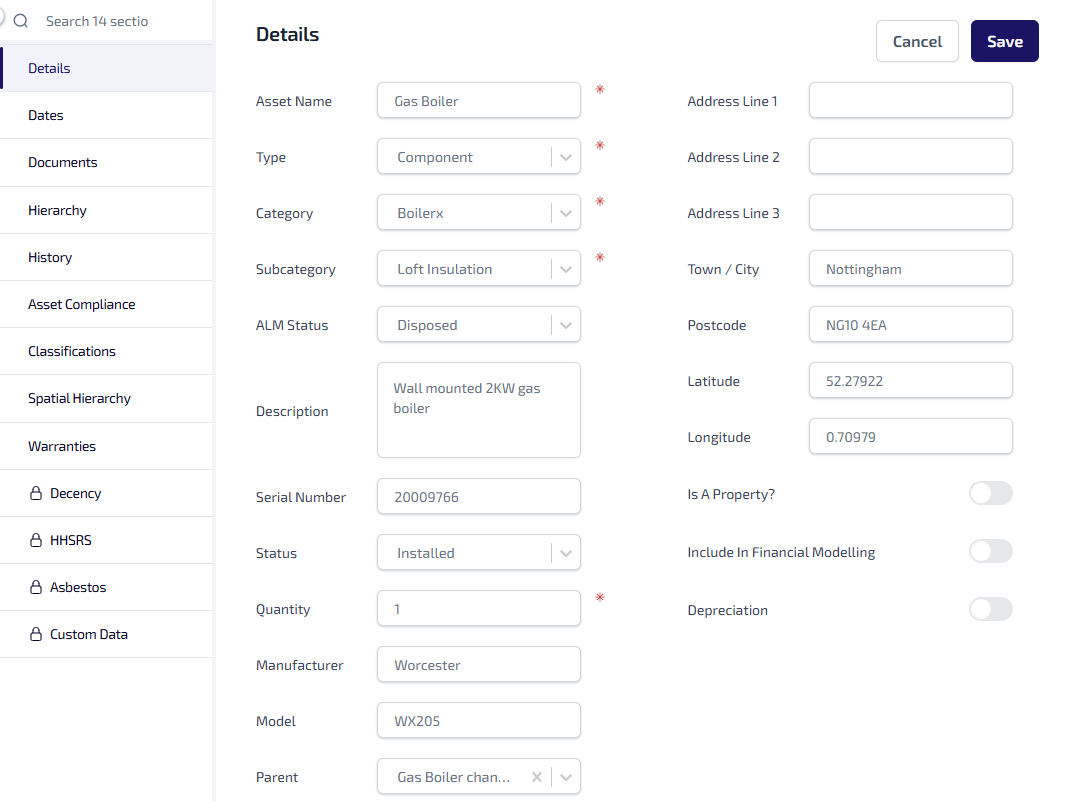Click the Cancel button
The width and height of the screenshot is (1079, 810).
[x=917, y=41]
